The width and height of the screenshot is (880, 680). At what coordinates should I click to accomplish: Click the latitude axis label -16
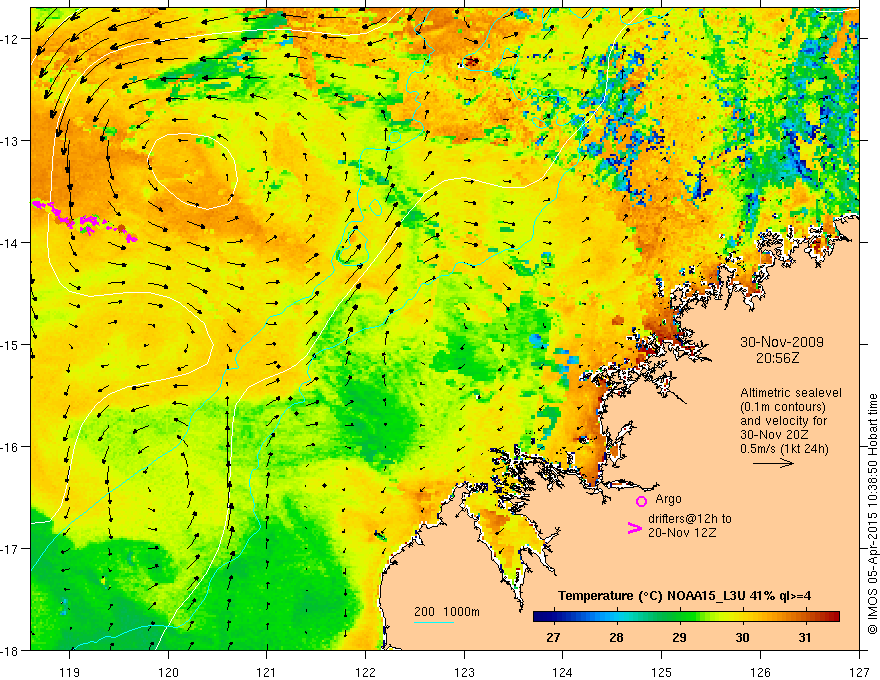[11, 447]
